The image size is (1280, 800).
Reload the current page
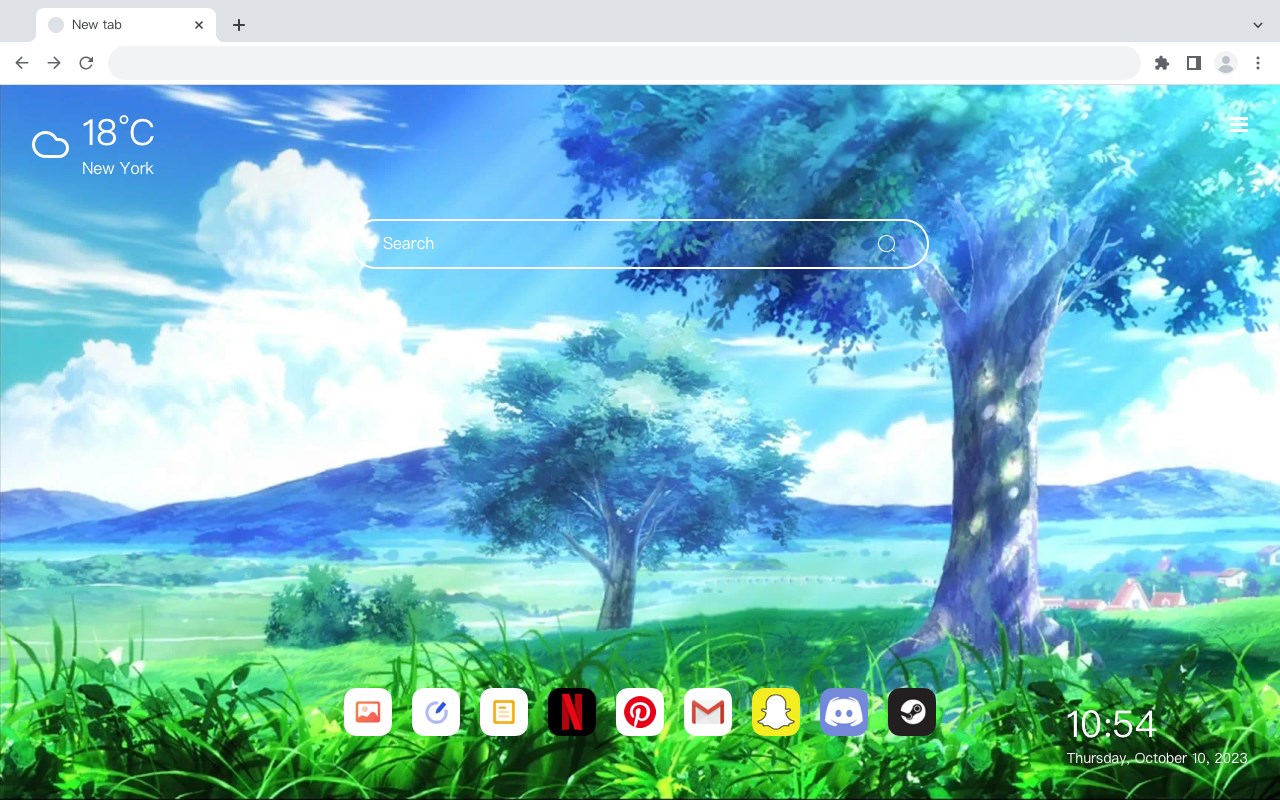point(86,63)
